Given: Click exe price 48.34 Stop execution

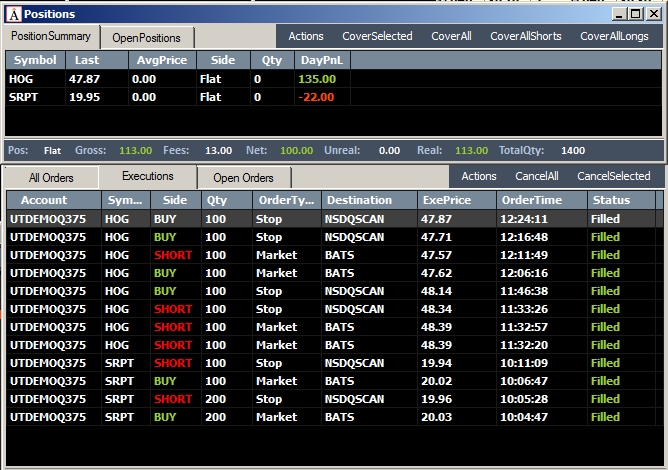Looking at the screenshot, I should coord(436,309).
